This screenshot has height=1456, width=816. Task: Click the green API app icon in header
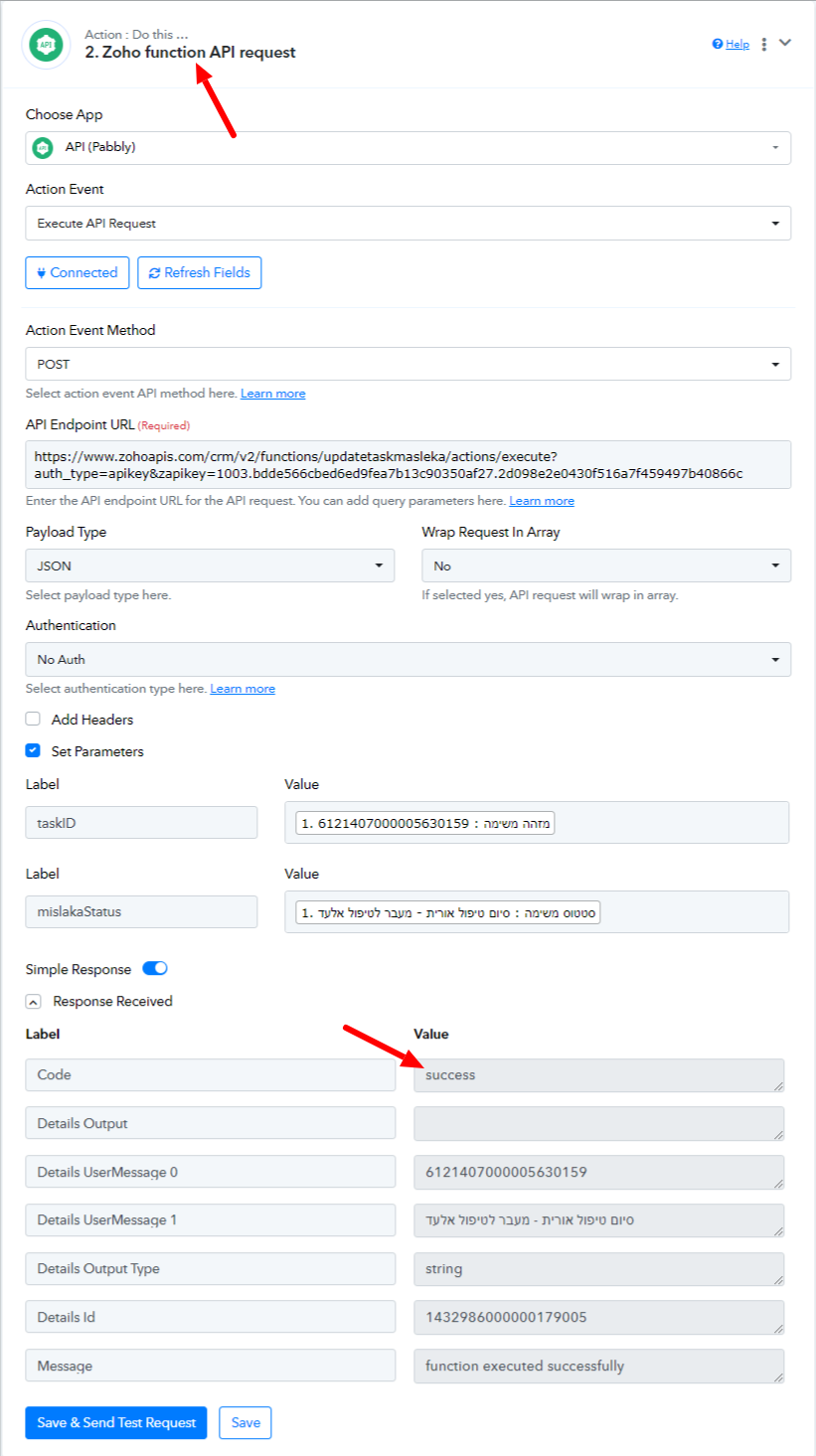click(x=46, y=45)
